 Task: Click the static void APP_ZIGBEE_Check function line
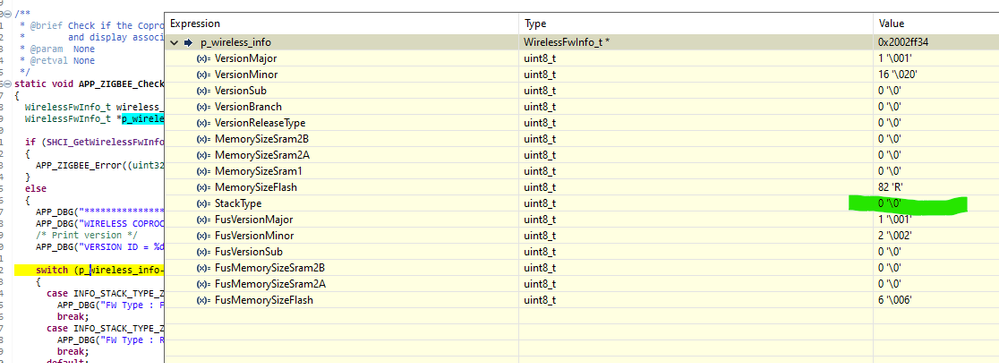(x=89, y=84)
